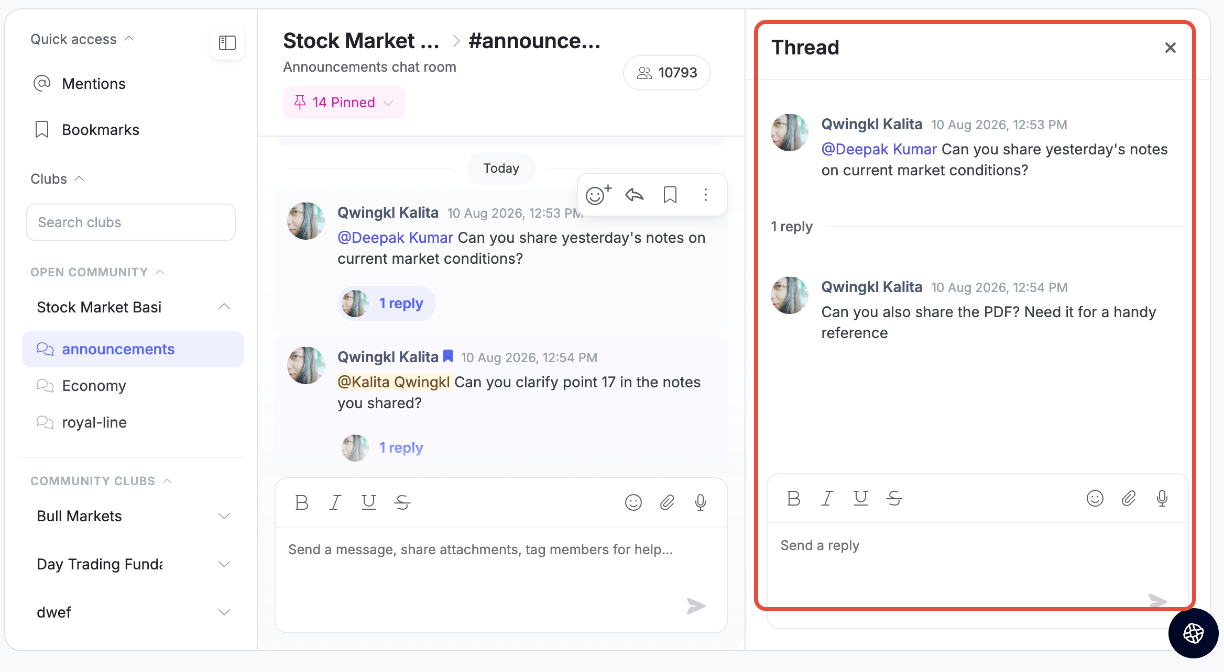Add emoji reaction from message hover toolbar
This screenshot has height=672, width=1224.
pos(598,195)
